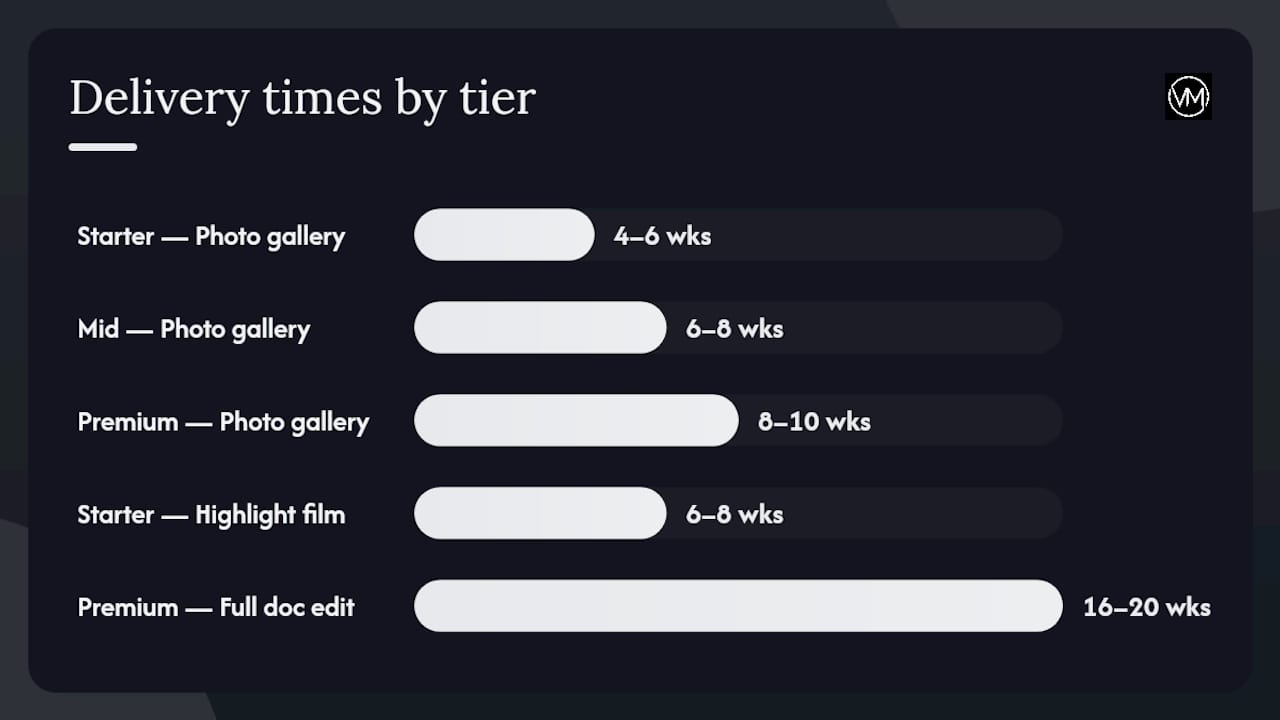Screen dimensions: 1280x720
Task: Click the Starter Photo gallery progress bar fill
Action: pos(504,235)
